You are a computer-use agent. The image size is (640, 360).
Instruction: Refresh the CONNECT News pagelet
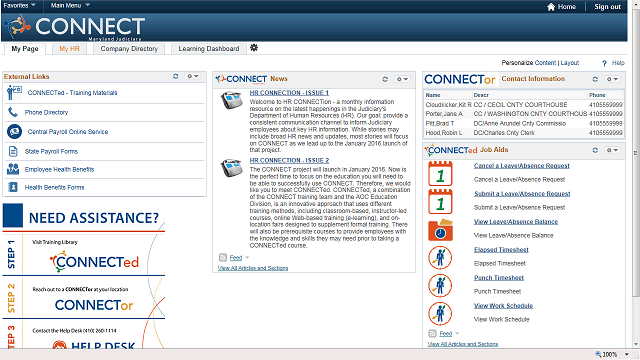[385, 79]
